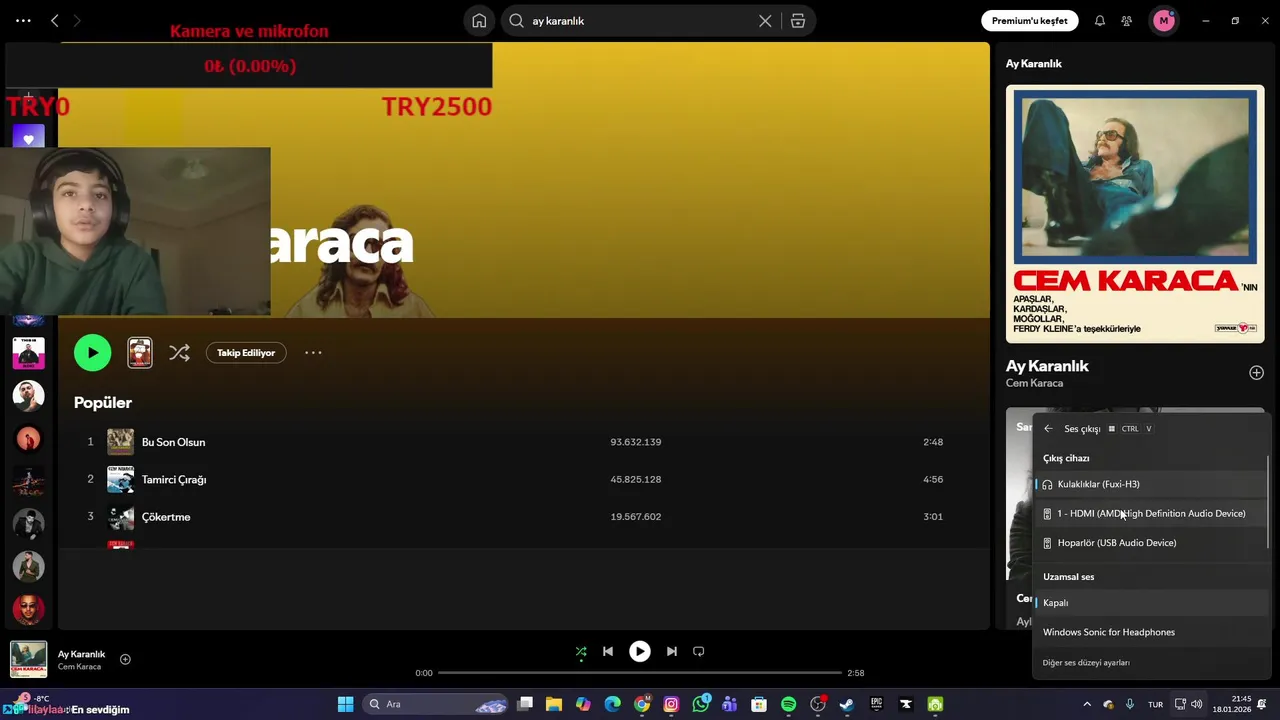
Task: Click duration 4:56 of Tamirci Çırağı
Action: pos(933,479)
